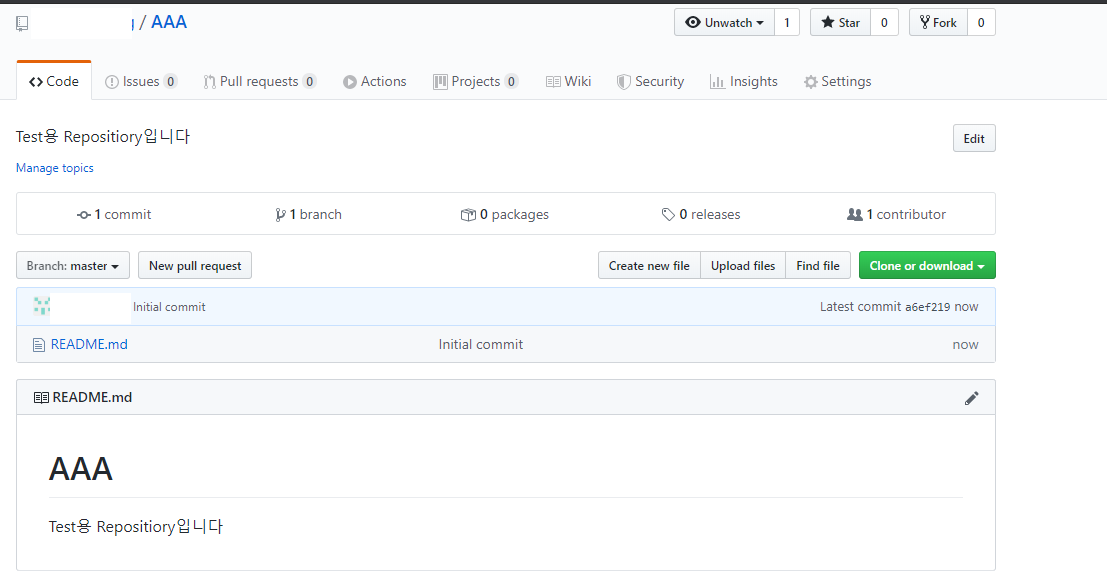Show the 1 contributor page
This screenshot has height=572, width=1107.
(x=896, y=214)
